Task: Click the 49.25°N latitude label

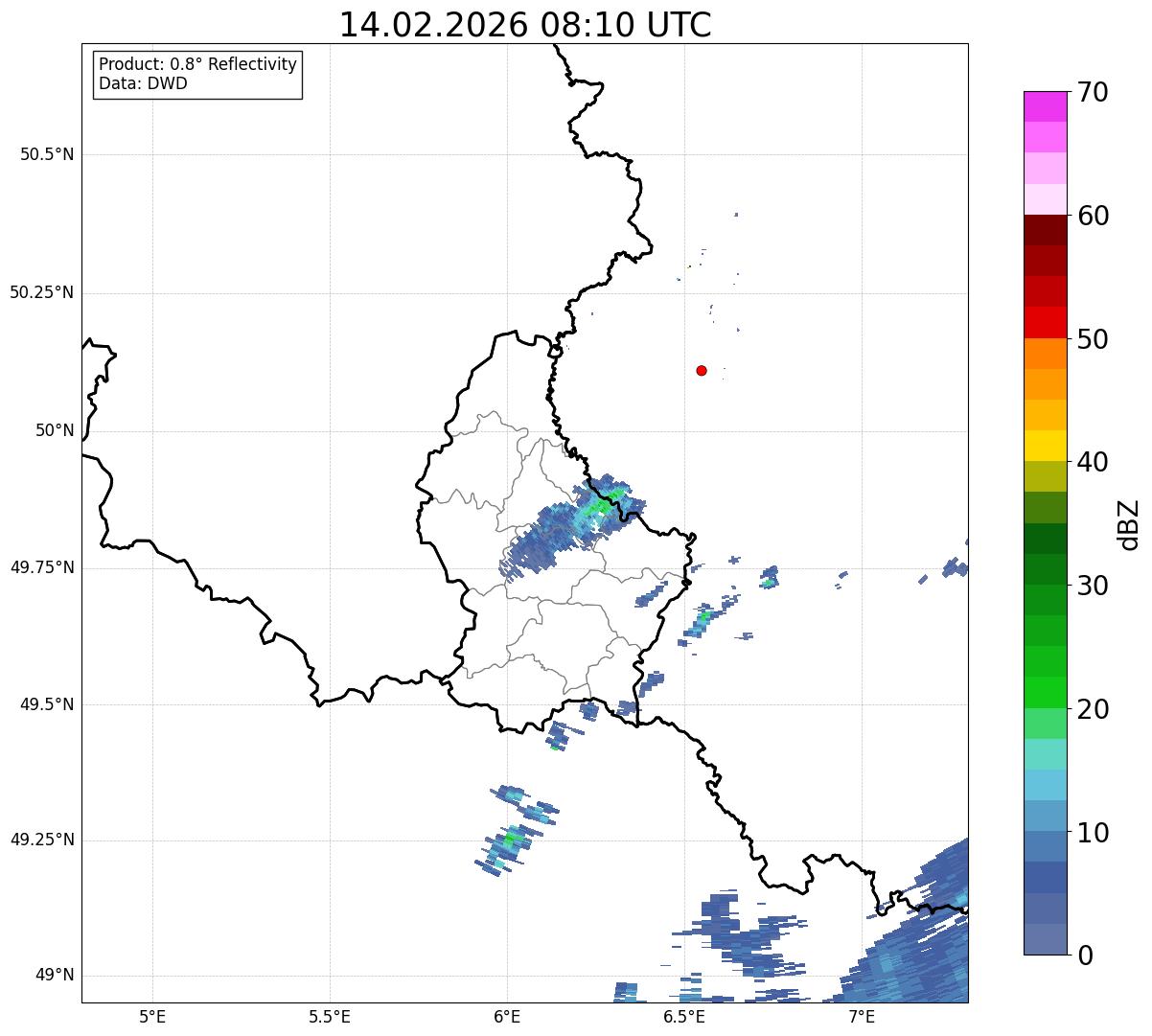Action: click(42, 840)
